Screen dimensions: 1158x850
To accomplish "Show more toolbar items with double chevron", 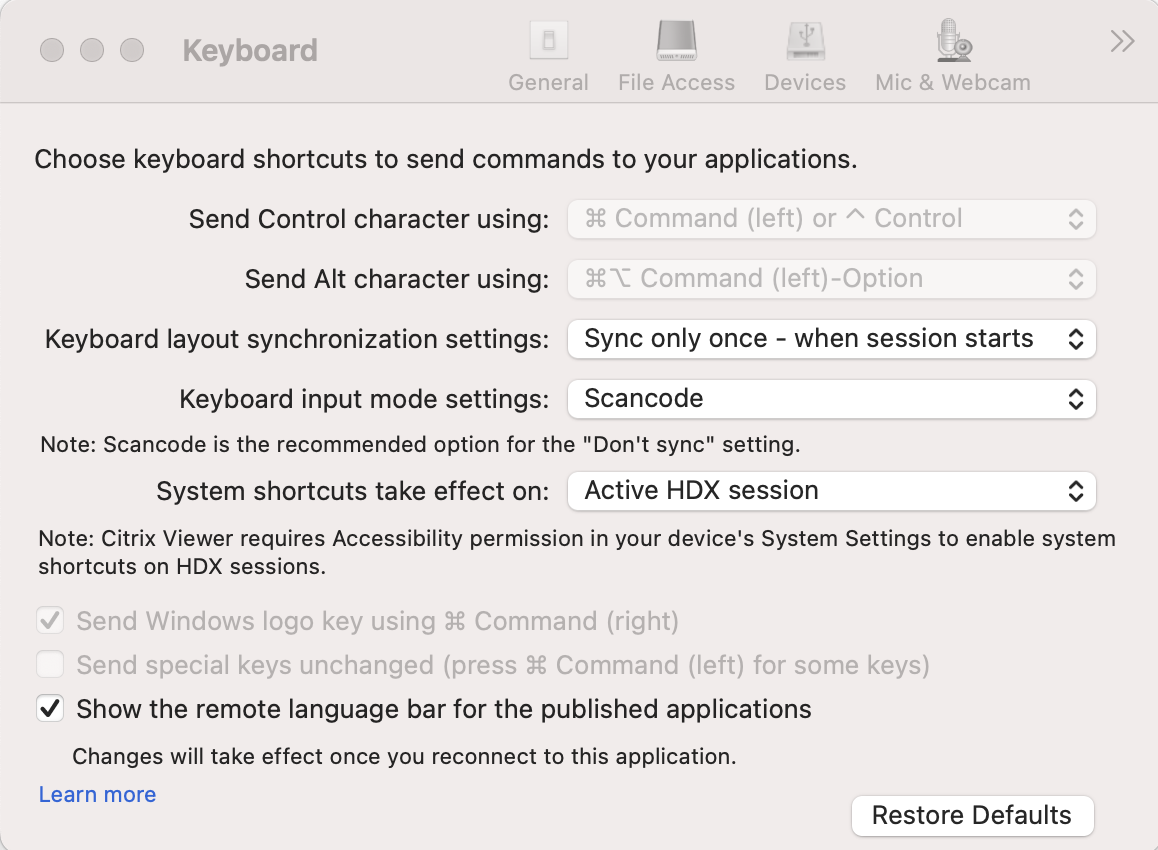I will pyautogui.click(x=1122, y=41).
